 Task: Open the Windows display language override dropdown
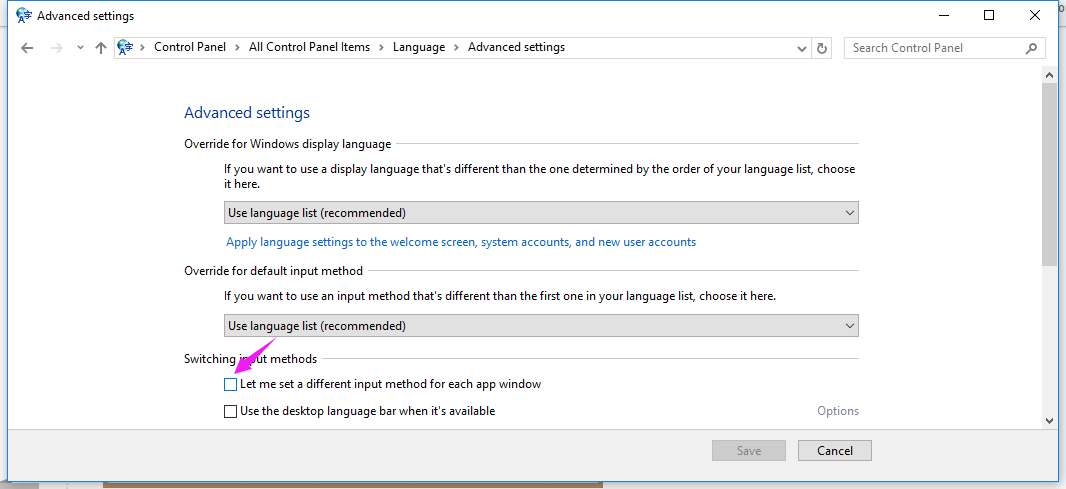(541, 213)
